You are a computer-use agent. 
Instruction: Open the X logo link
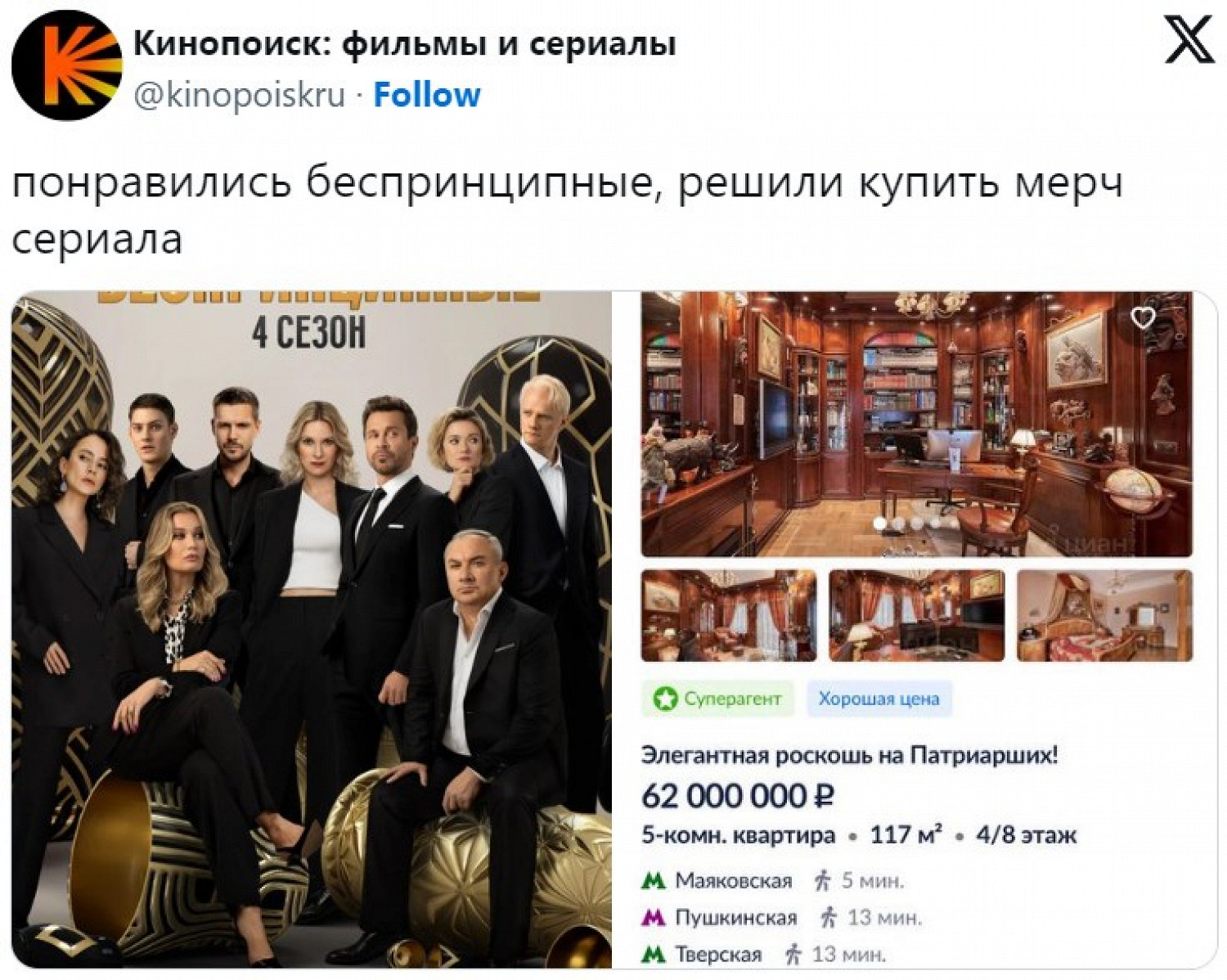(x=1189, y=41)
